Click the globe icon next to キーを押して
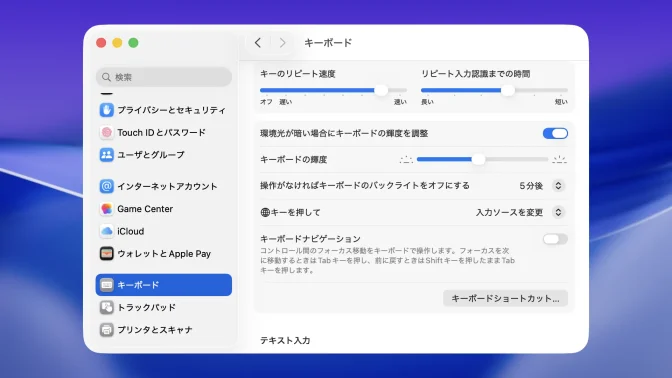The image size is (672, 378). click(x=265, y=212)
